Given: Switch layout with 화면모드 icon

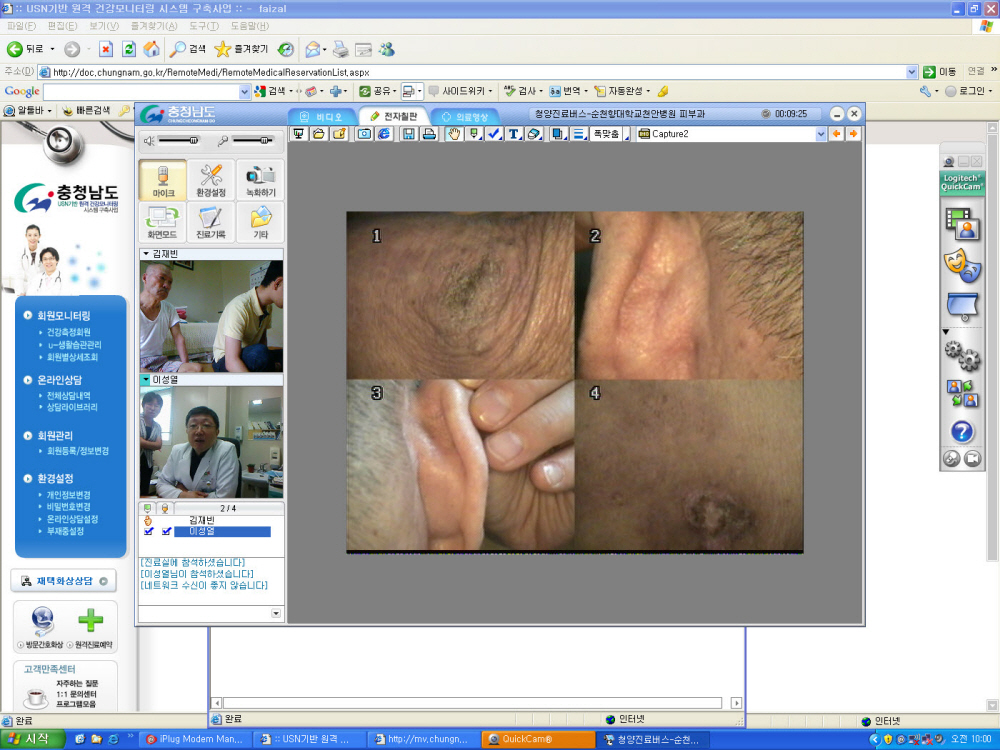Looking at the screenshot, I should tap(163, 222).
